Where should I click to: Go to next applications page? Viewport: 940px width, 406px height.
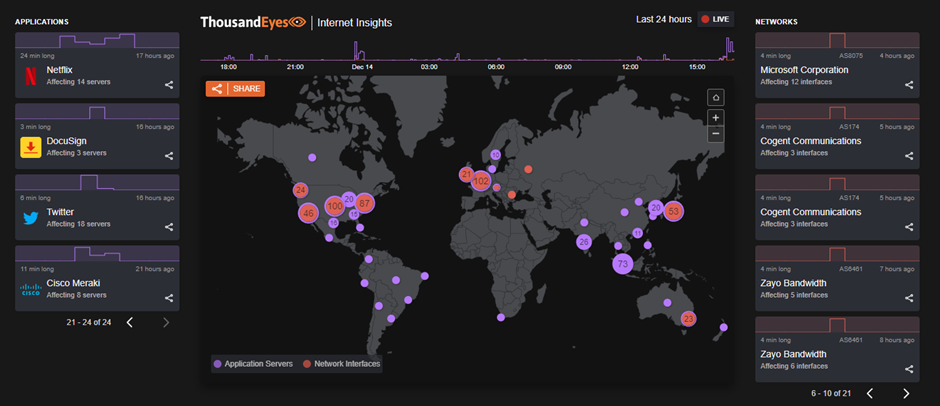[x=166, y=323]
